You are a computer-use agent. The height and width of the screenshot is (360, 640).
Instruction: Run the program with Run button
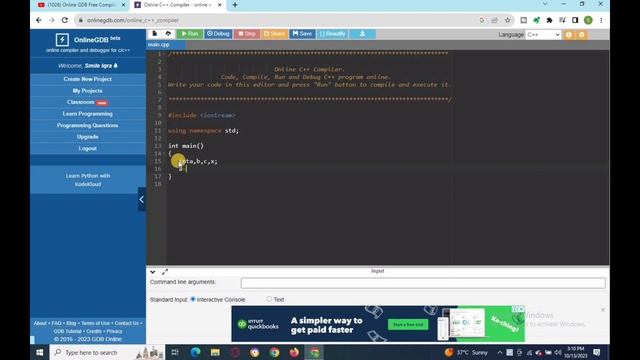(x=190, y=34)
